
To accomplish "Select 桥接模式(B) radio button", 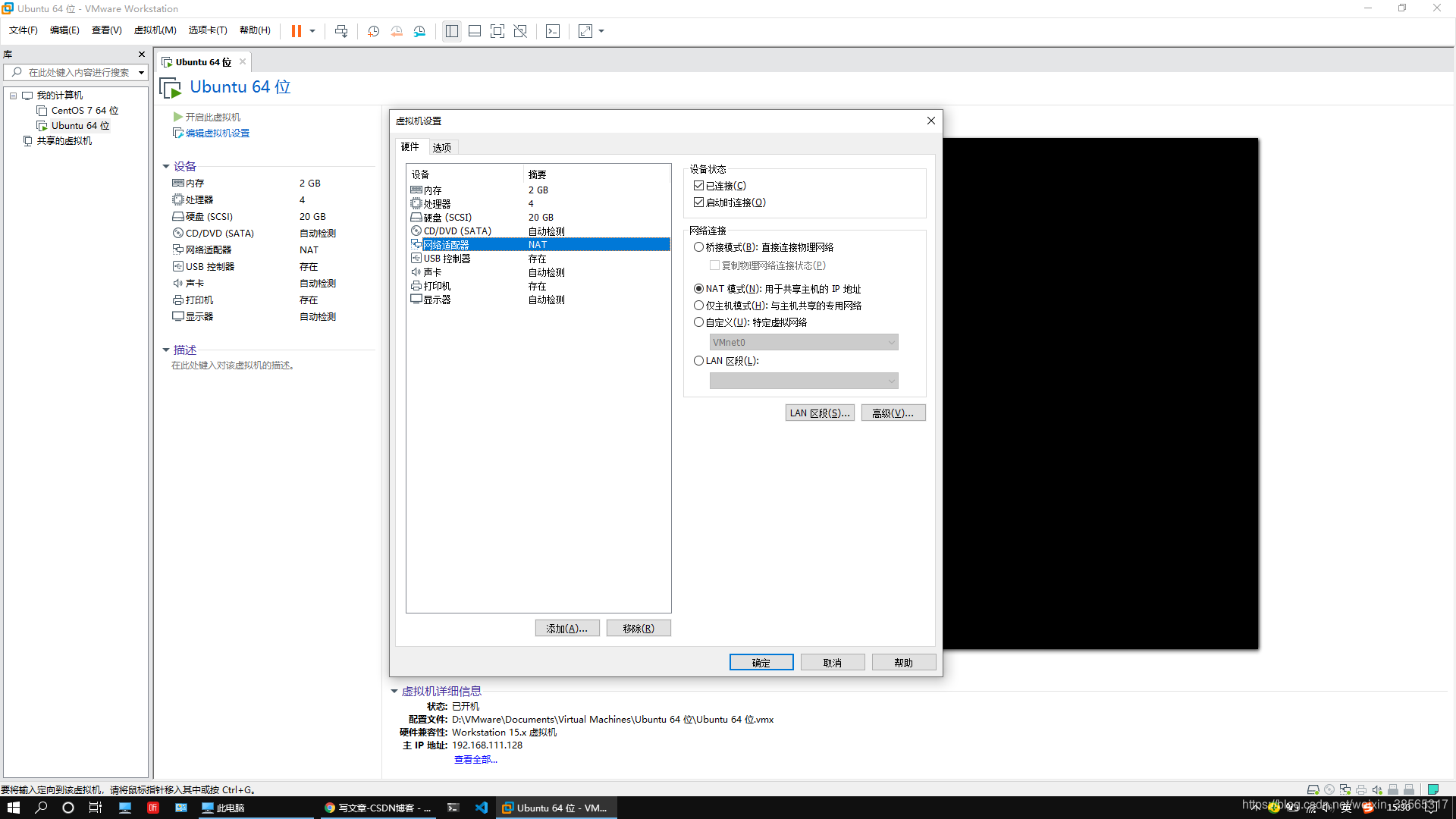I will (x=698, y=247).
